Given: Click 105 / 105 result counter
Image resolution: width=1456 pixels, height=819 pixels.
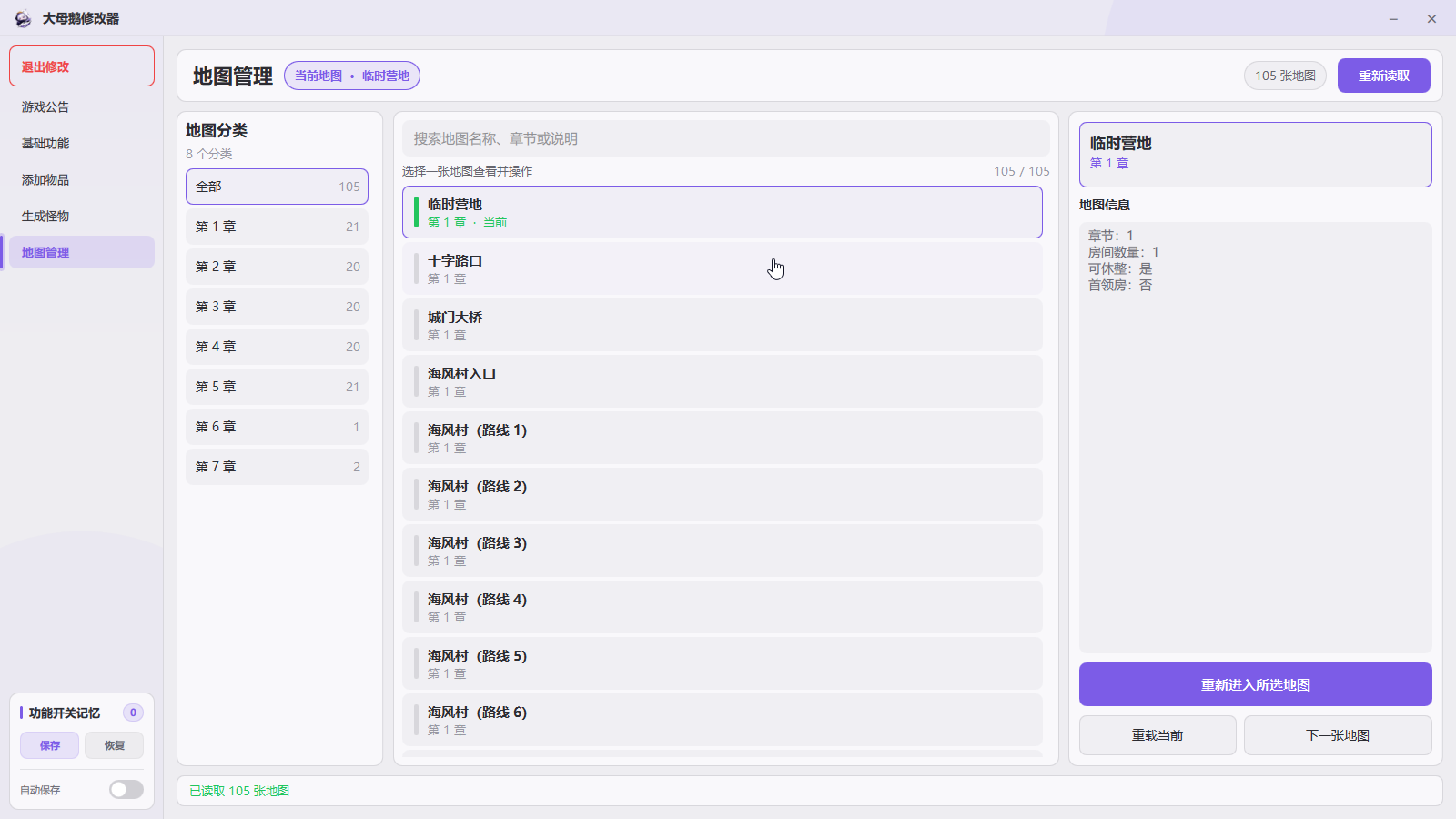Looking at the screenshot, I should (x=1022, y=171).
